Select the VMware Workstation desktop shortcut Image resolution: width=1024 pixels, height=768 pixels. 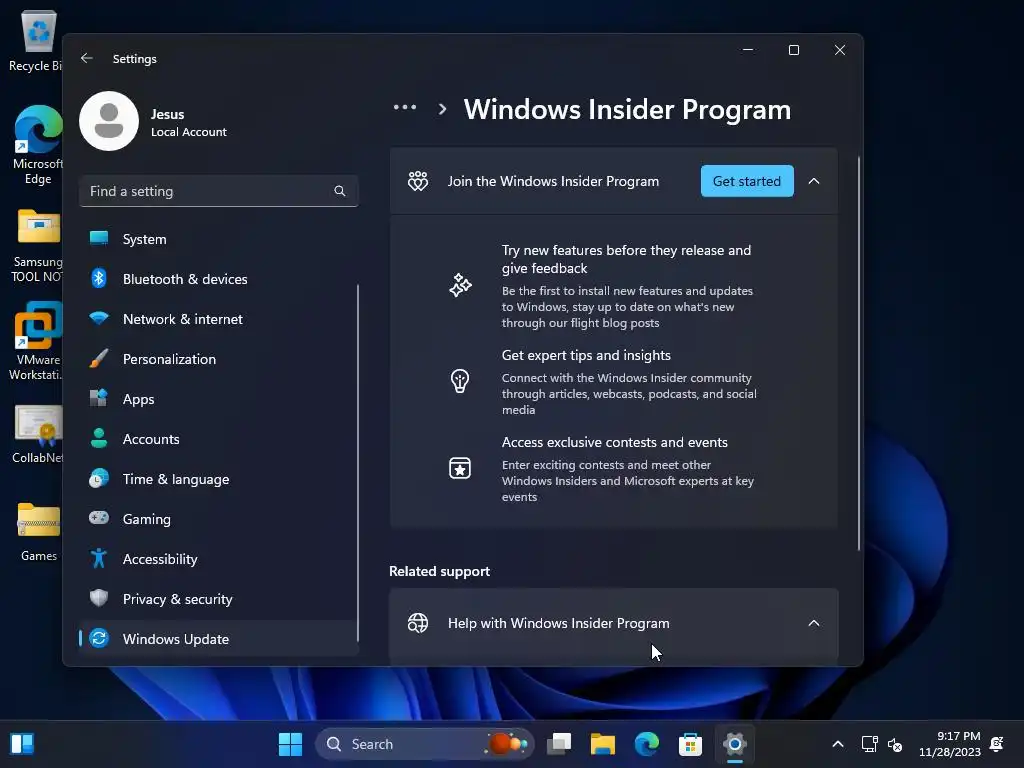(x=37, y=342)
